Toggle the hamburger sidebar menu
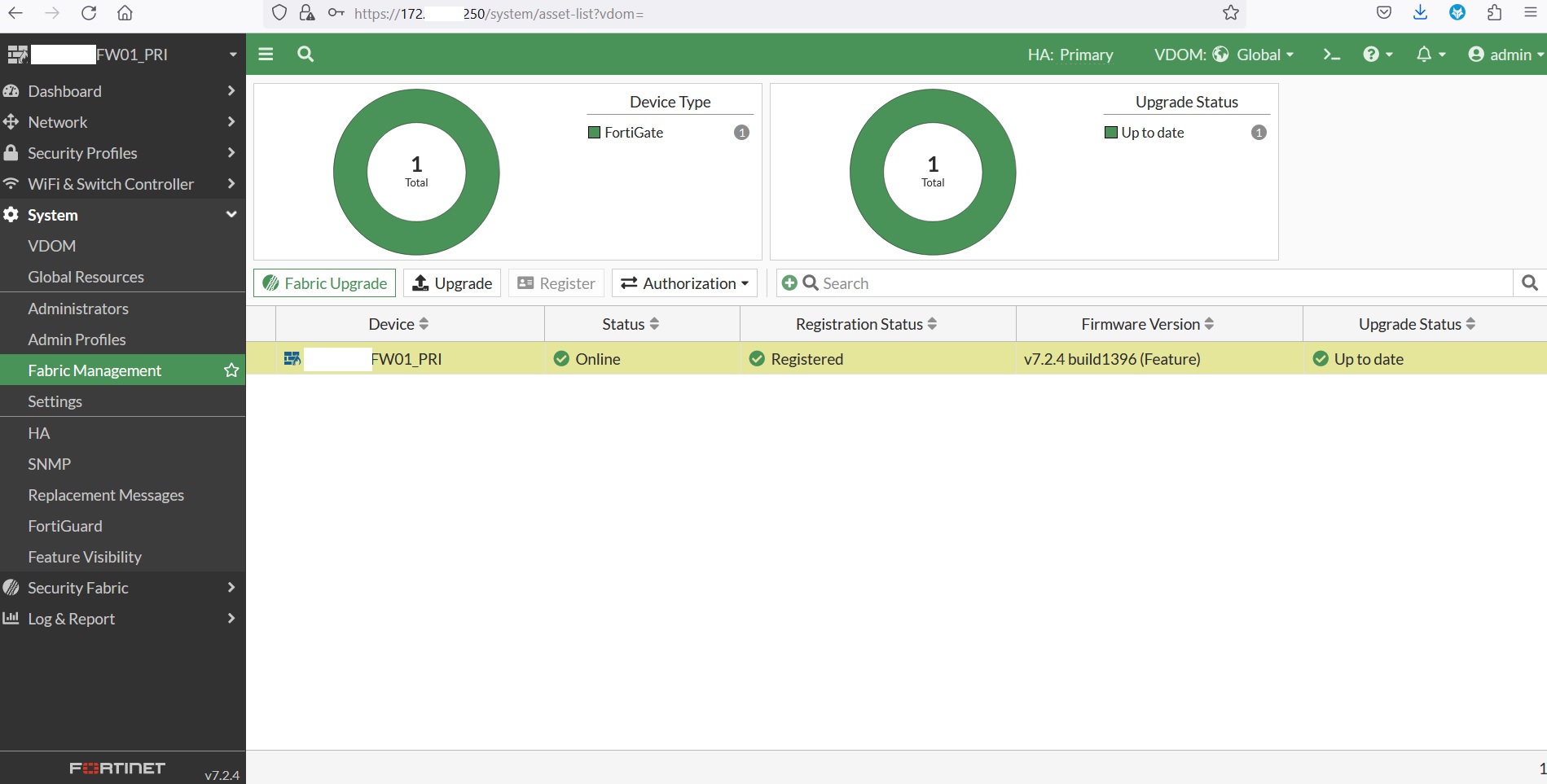Screen dimensions: 1547x784 click(266, 54)
